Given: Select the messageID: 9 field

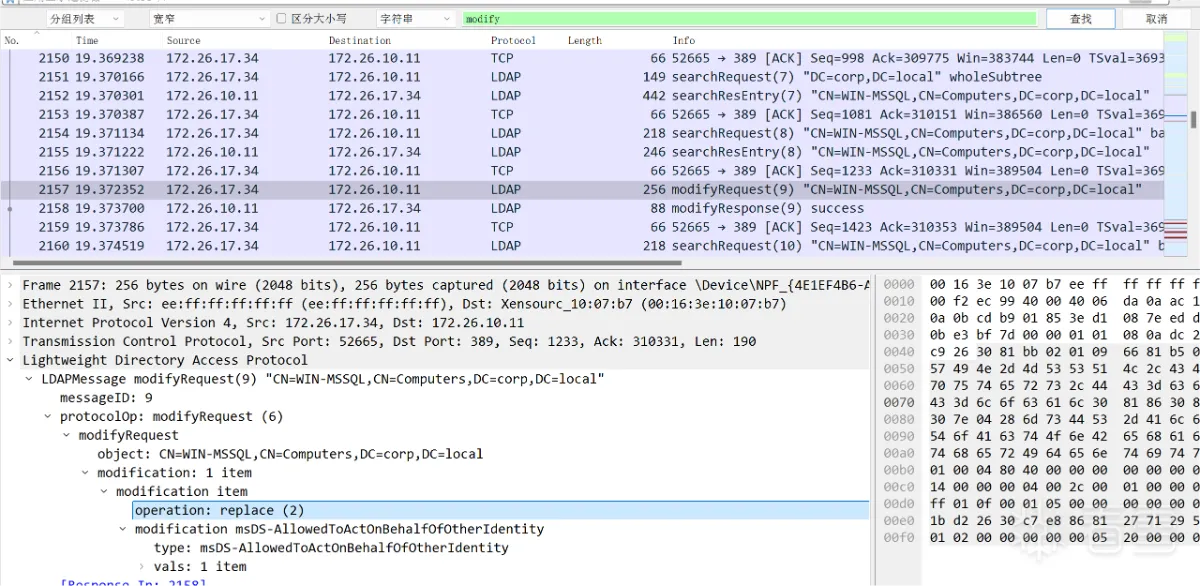Looking at the screenshot, I should tap(105, 398).
